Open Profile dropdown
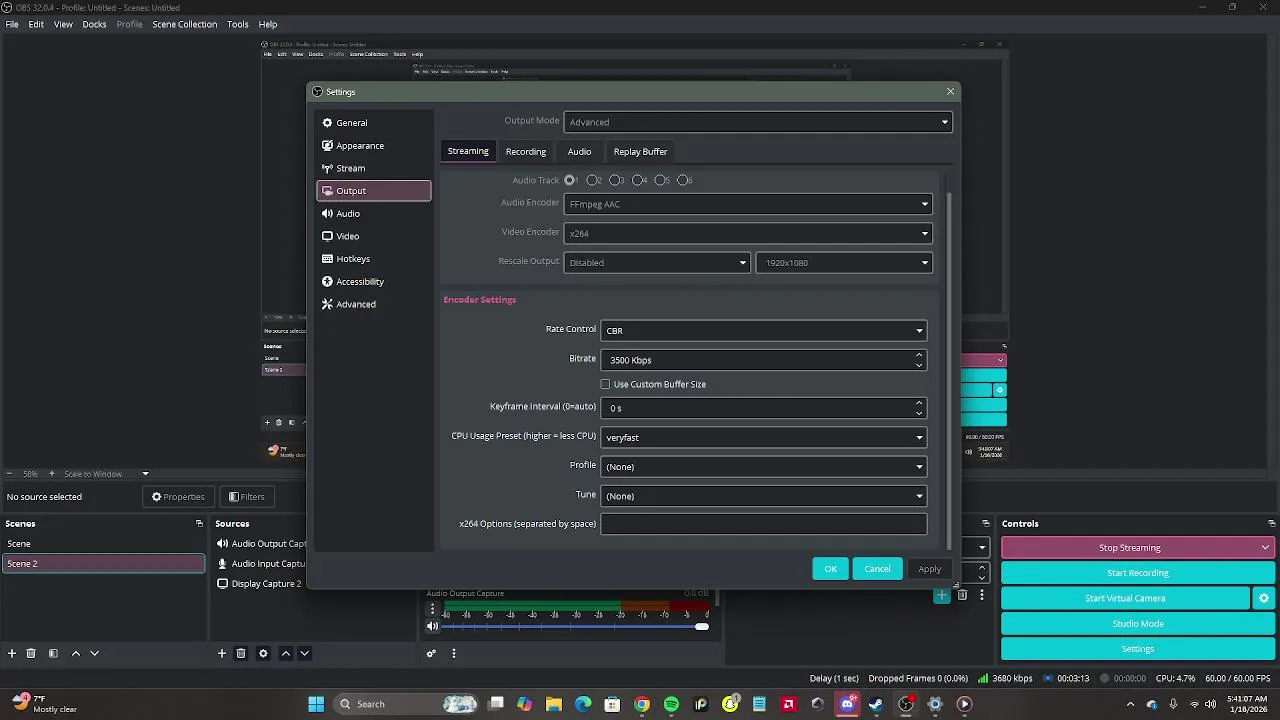This screenshot has height=720, width=1280. click(x=763, y=467)
